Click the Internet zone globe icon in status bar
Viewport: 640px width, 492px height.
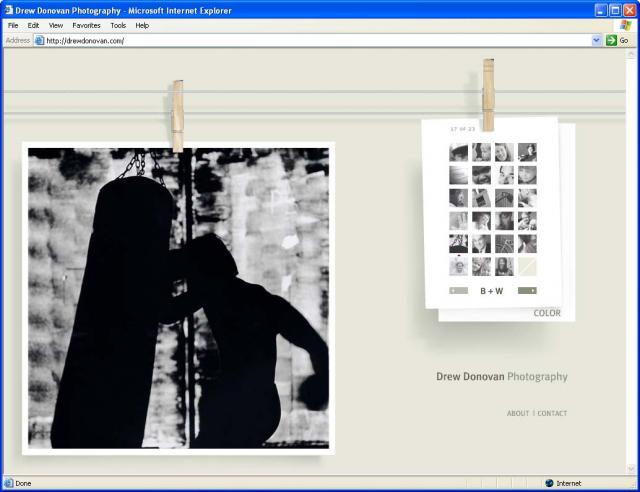(x=549, y=483)
